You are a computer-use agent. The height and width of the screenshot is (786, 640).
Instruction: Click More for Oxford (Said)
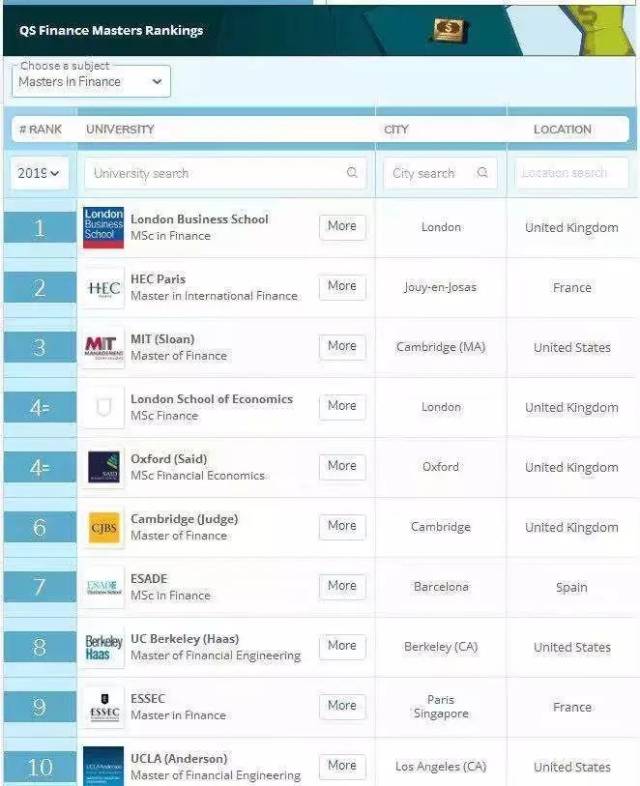pyautogui.click(x=342, y=466)
